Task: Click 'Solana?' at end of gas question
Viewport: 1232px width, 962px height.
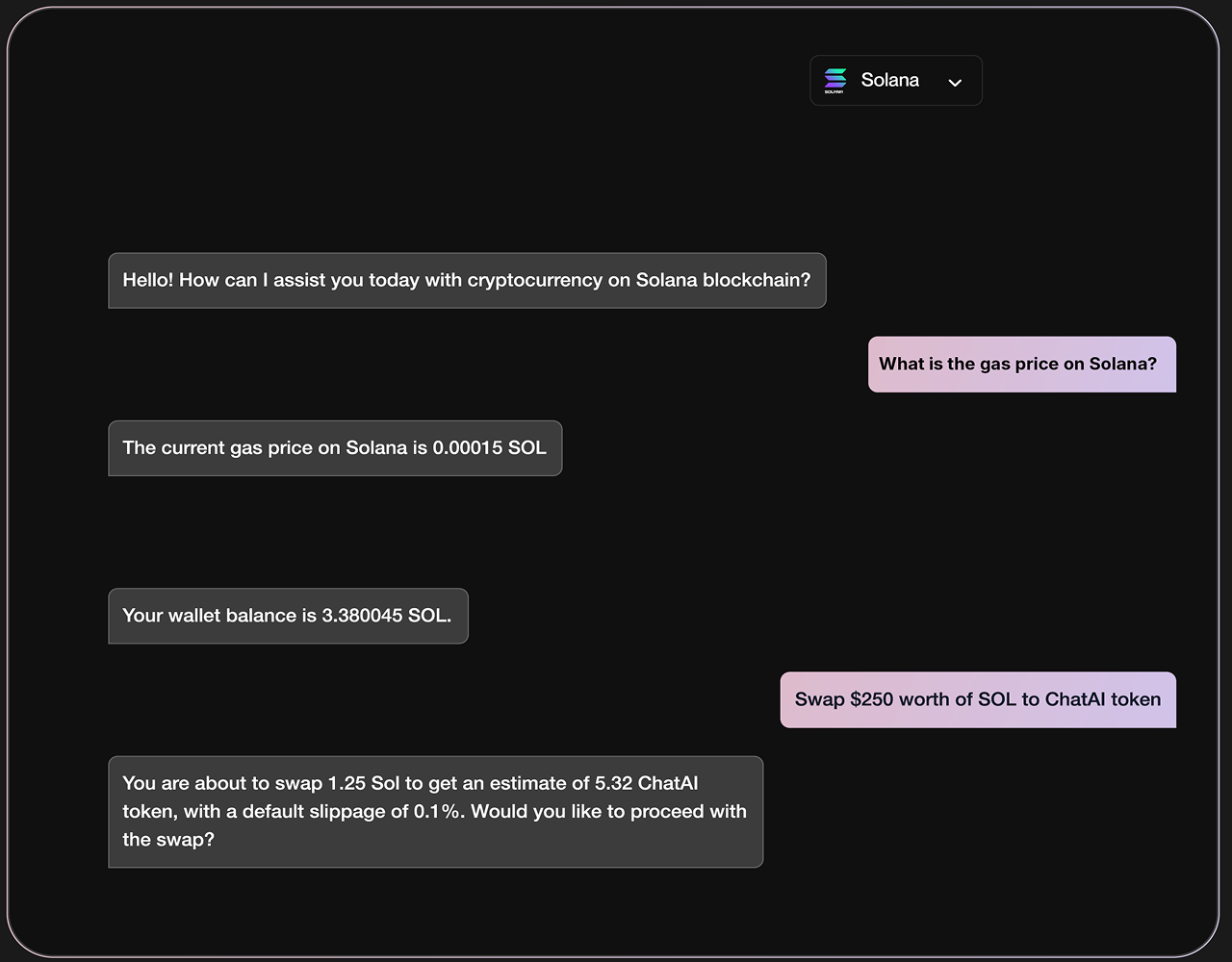Action: 1123,364
